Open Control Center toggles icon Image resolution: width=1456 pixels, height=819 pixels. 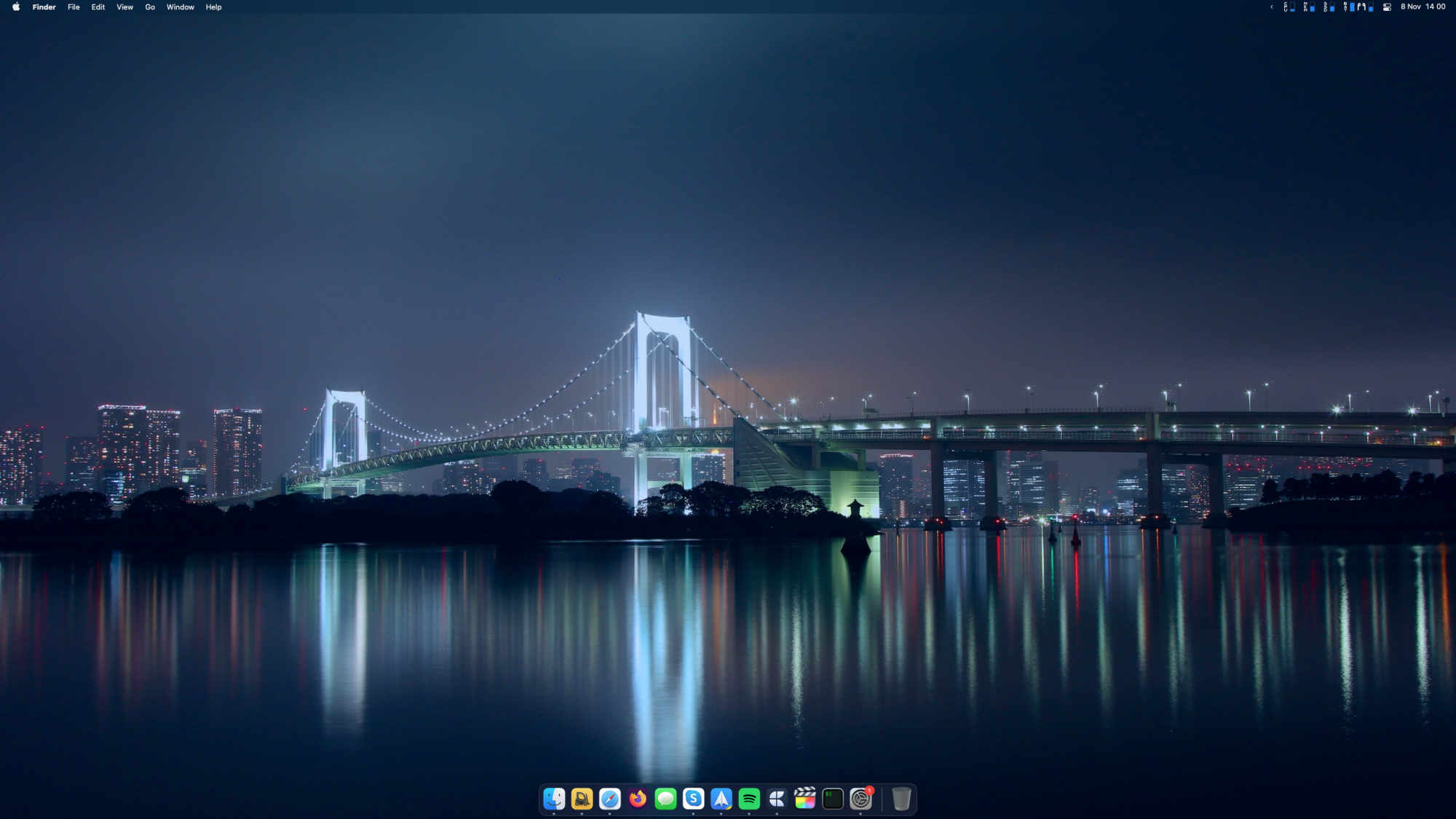[1387, 7]
